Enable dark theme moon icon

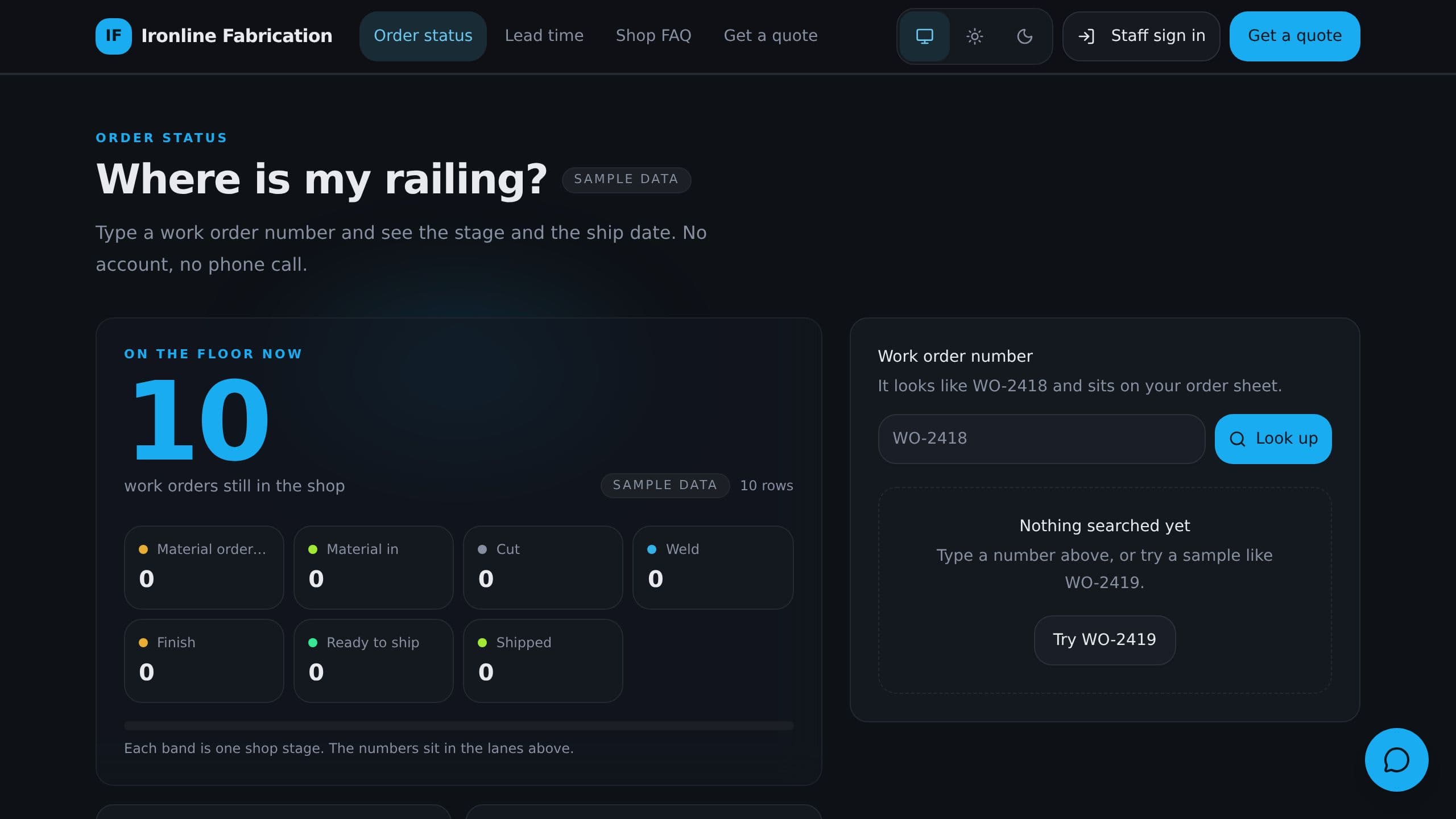pyautogui.click(x=1024, y=36)
